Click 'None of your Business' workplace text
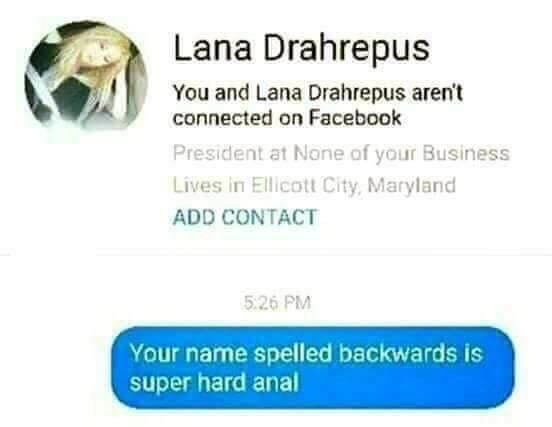The height and width of the screenshot is (427, 552). point(401,154)
